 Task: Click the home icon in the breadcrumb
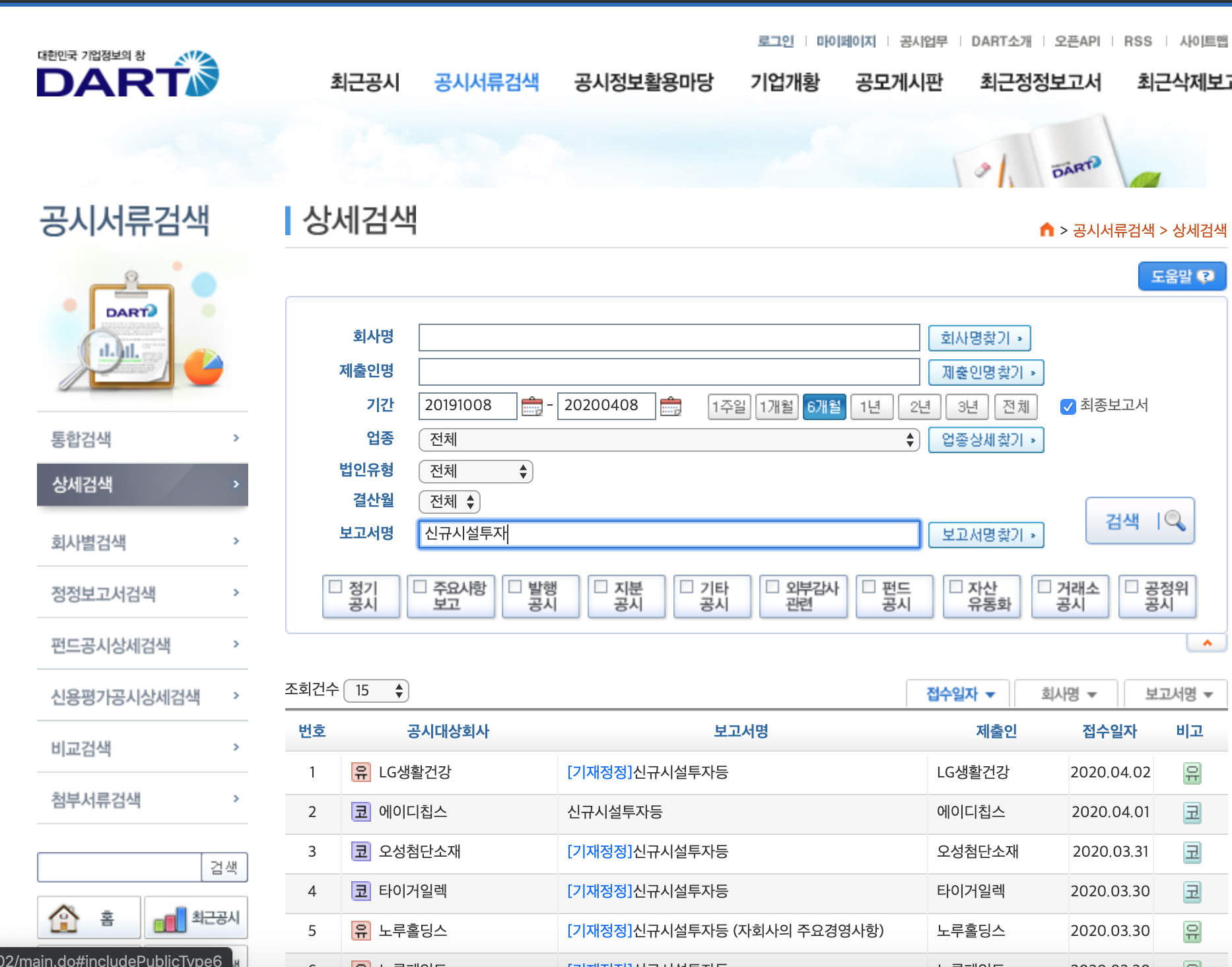[1046, 230]
